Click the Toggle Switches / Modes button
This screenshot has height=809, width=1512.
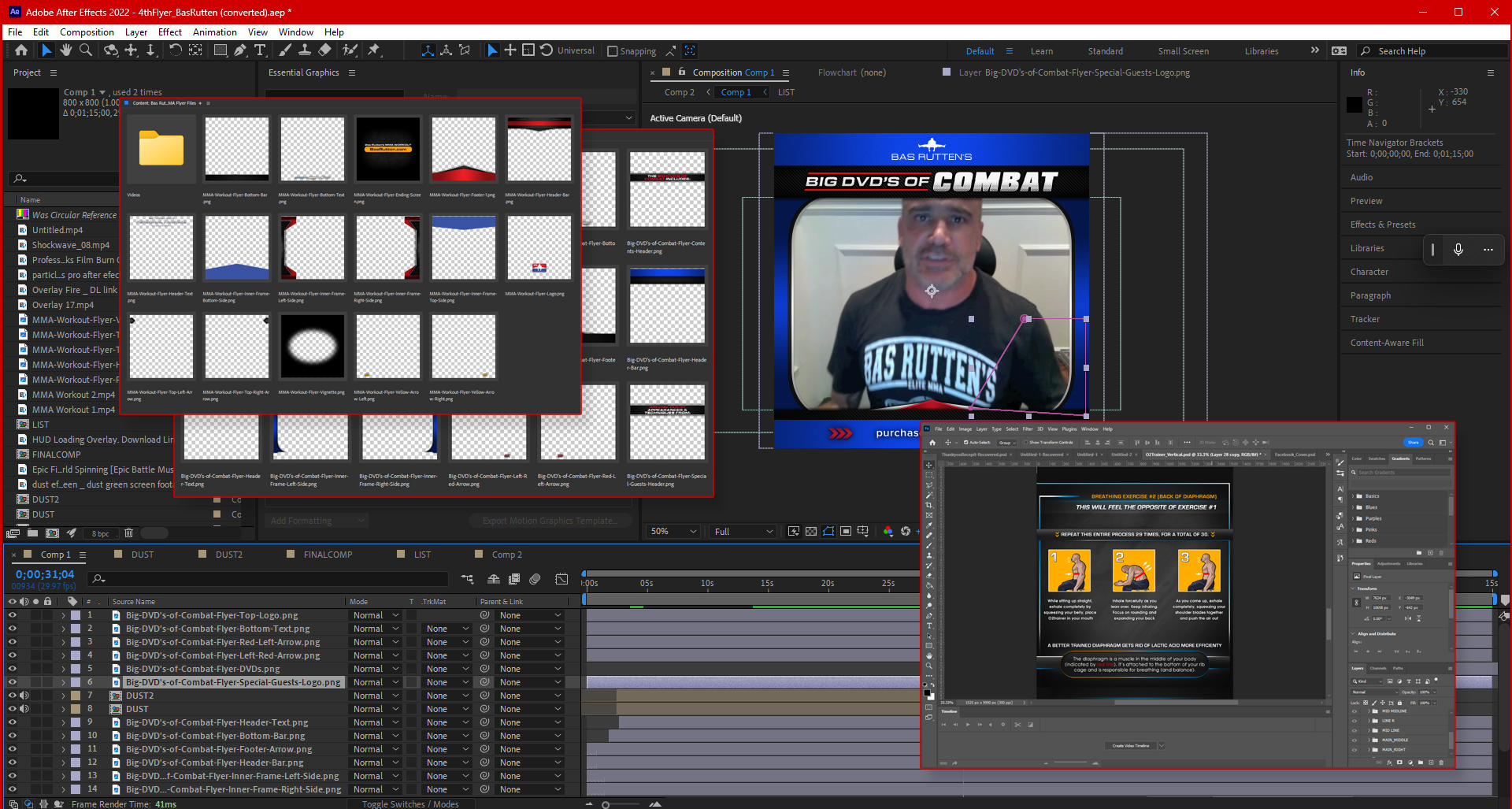pyautogui.click(x=410, y=803)
